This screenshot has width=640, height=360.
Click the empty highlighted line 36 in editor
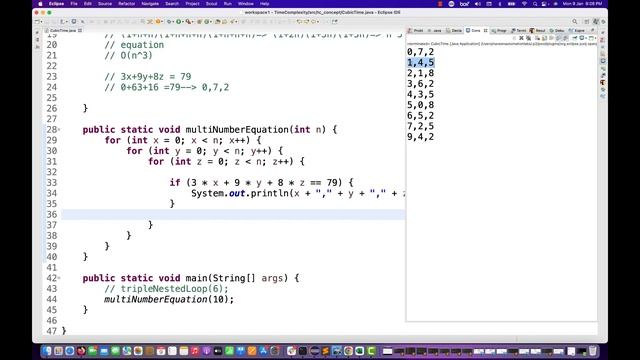[233, 214]
